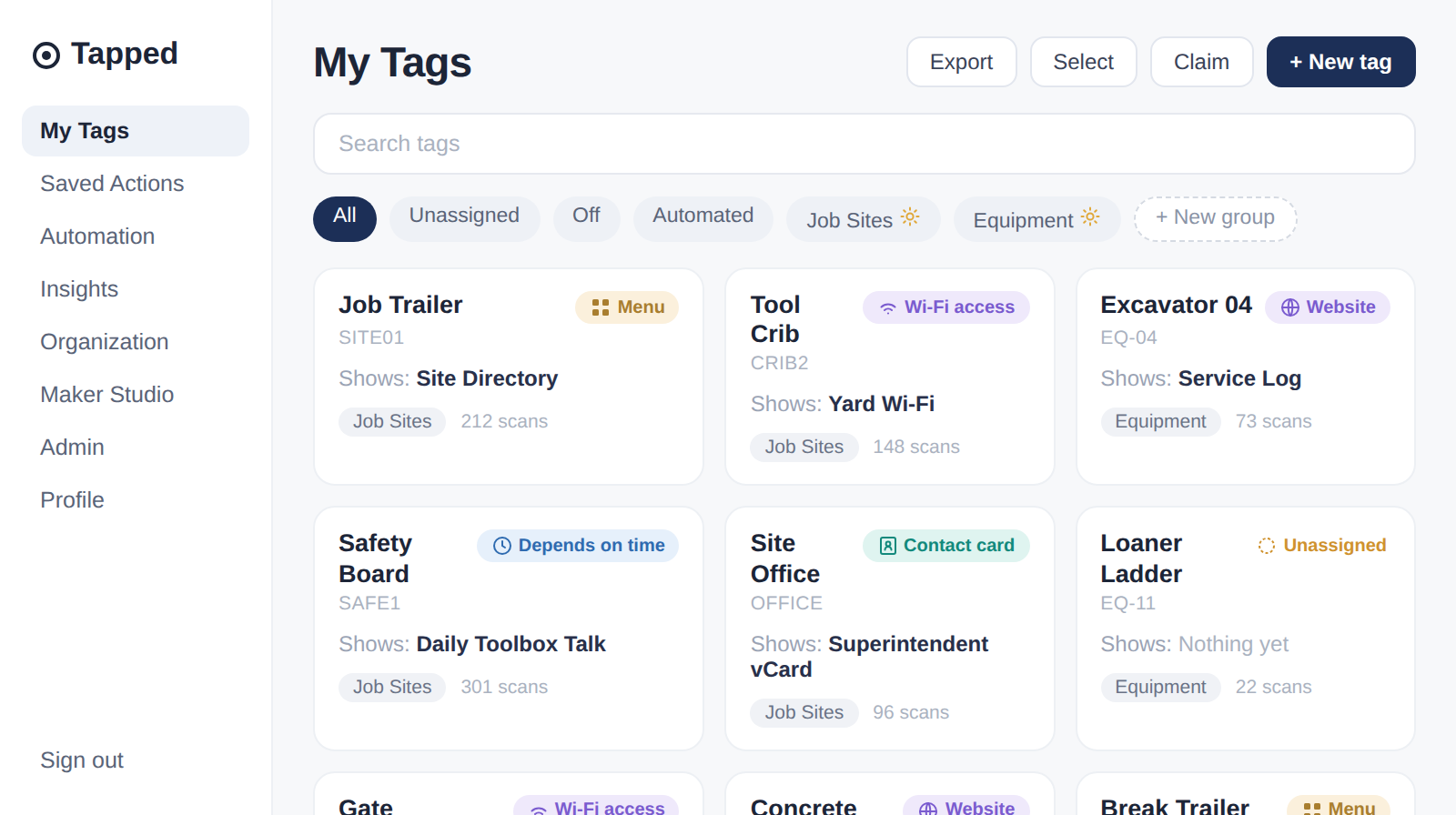This screenshot has height=815, width=1456.
Task: Go to the Admin page
Action: 136,448
